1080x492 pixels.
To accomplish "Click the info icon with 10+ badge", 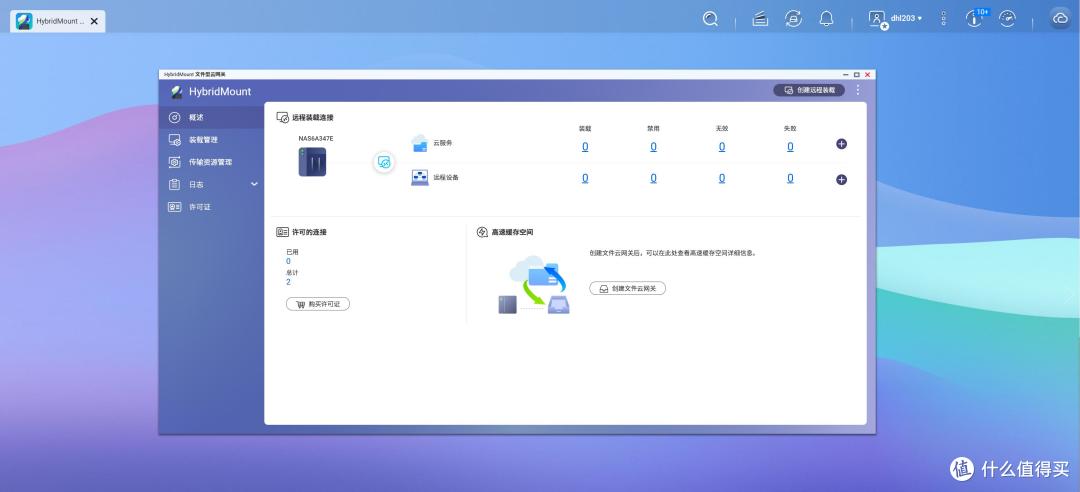I will coord(976,18).
